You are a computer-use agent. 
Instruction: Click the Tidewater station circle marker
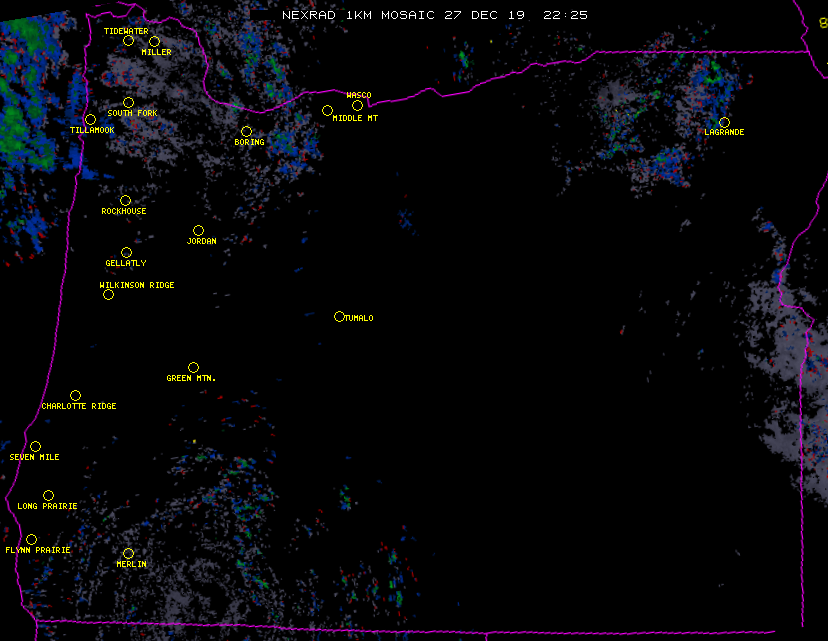click(128, 41)
